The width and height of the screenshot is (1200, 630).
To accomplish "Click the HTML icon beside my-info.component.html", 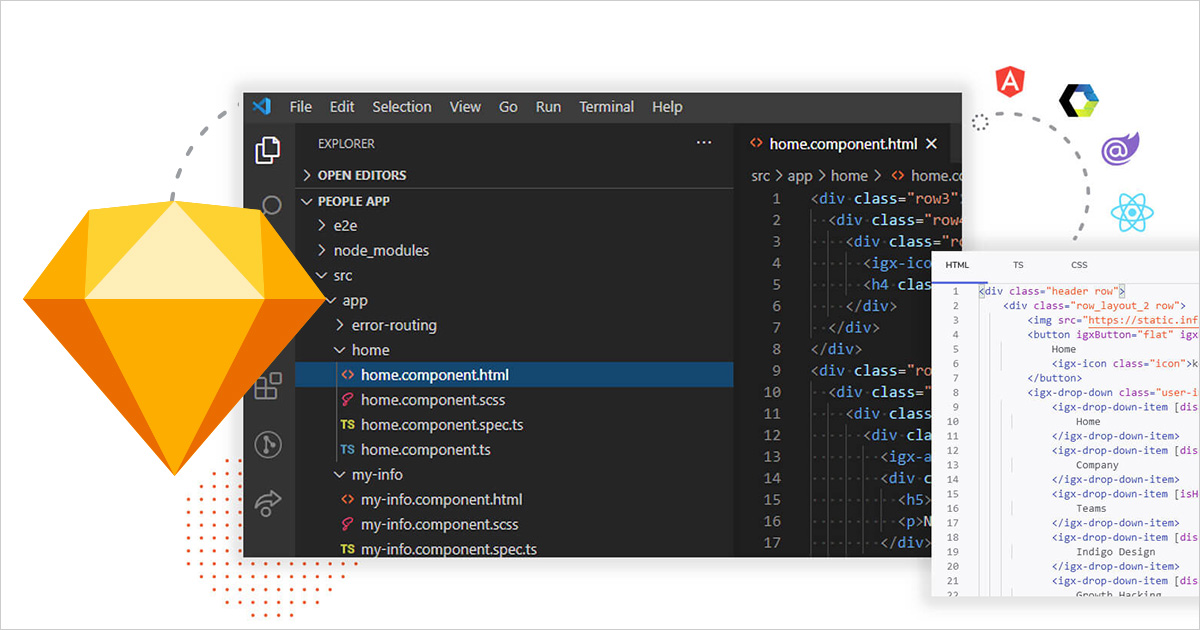I will [x=348, y=499].
